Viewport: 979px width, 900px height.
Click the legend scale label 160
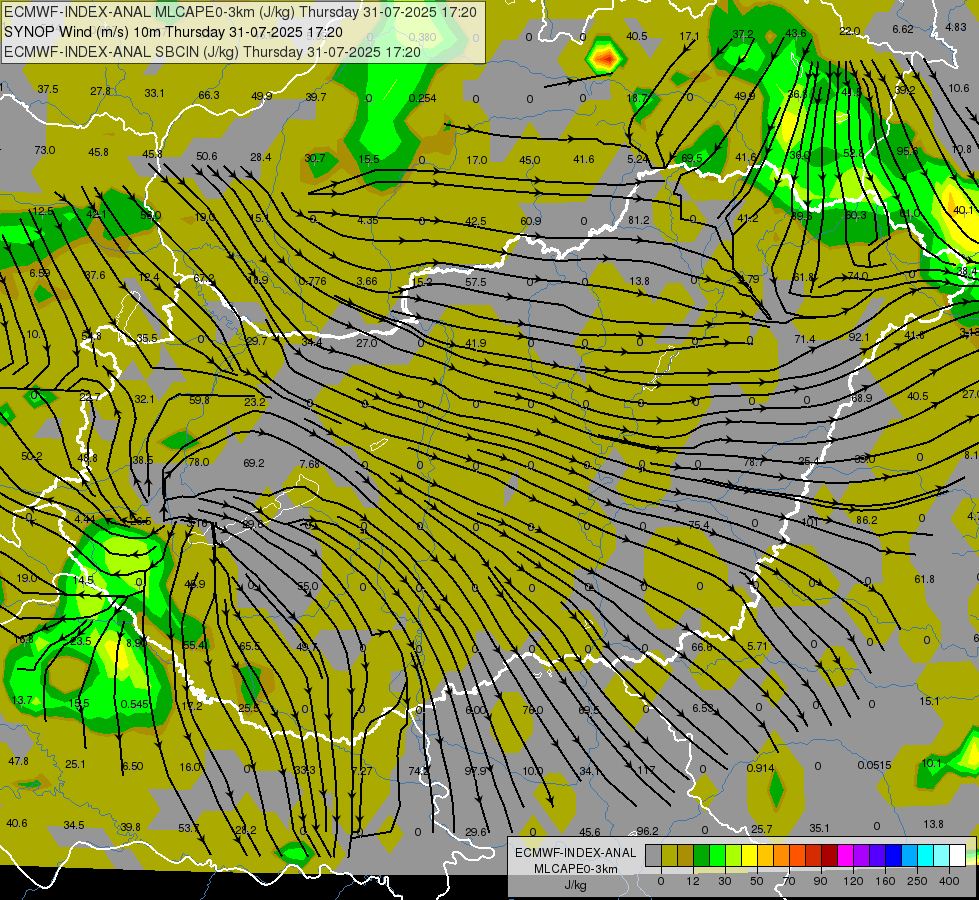[x=885, y=881]
